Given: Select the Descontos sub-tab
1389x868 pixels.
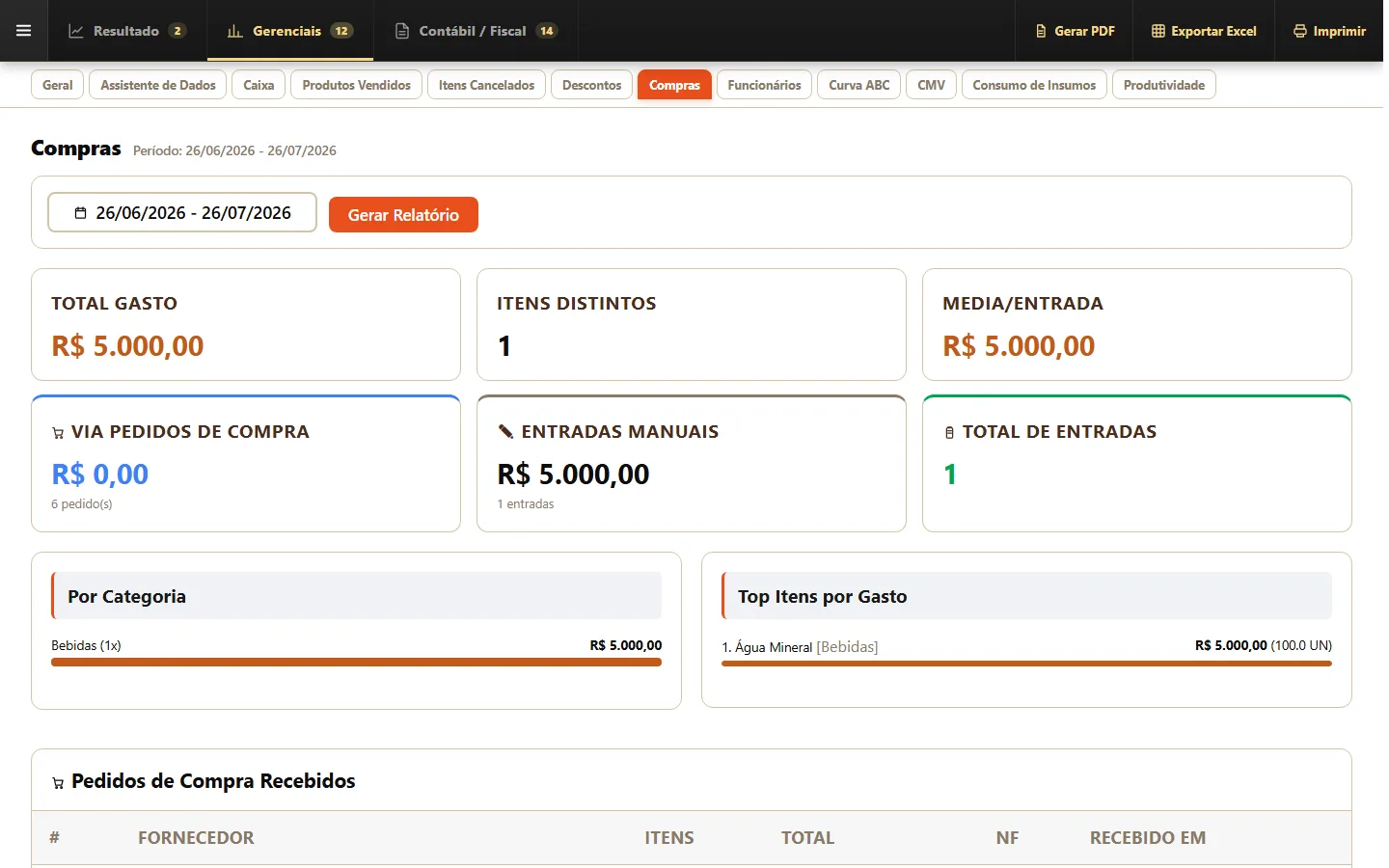Looking at the screenshot, I should (591, 85).
